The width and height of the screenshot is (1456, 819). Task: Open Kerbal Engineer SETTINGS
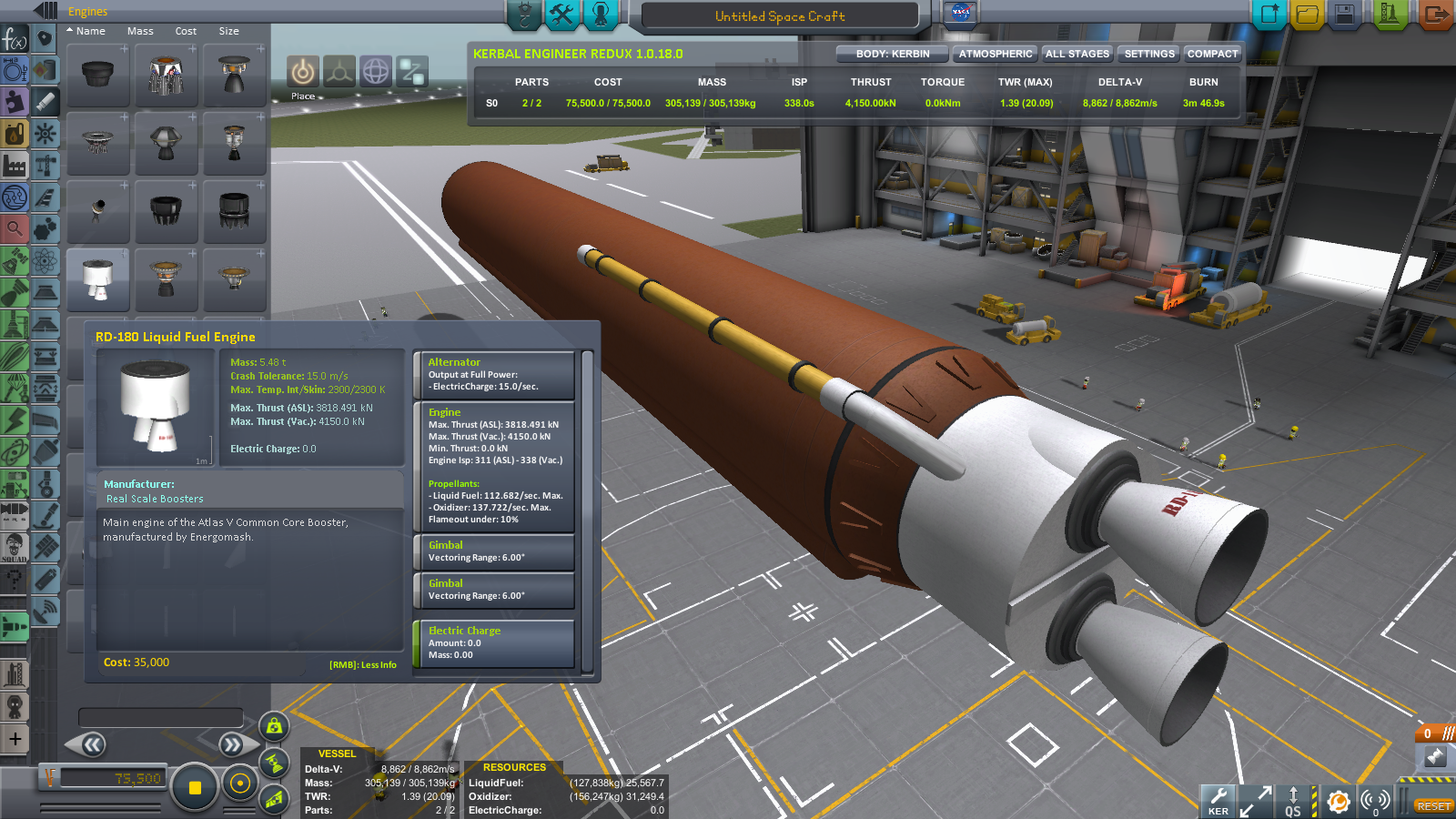tap(1148, 54)
